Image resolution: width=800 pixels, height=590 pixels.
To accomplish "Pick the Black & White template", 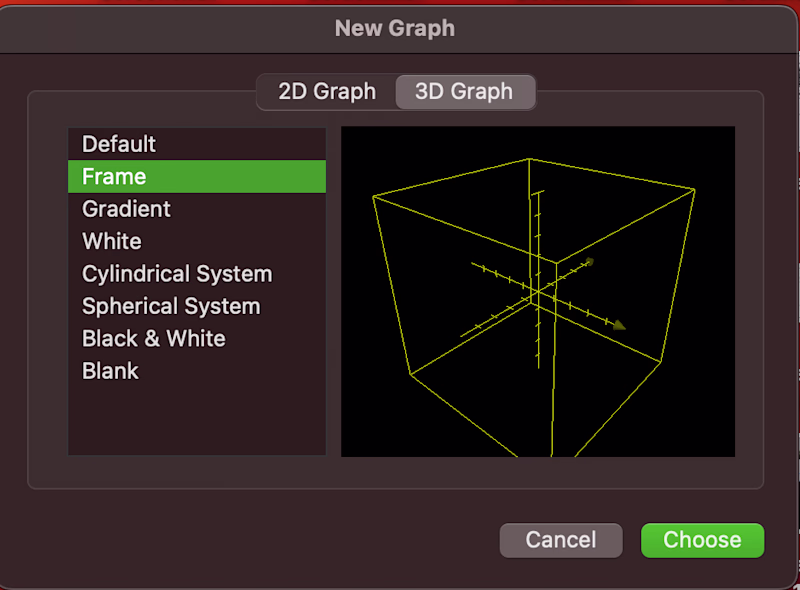I will tap(153, 338).
